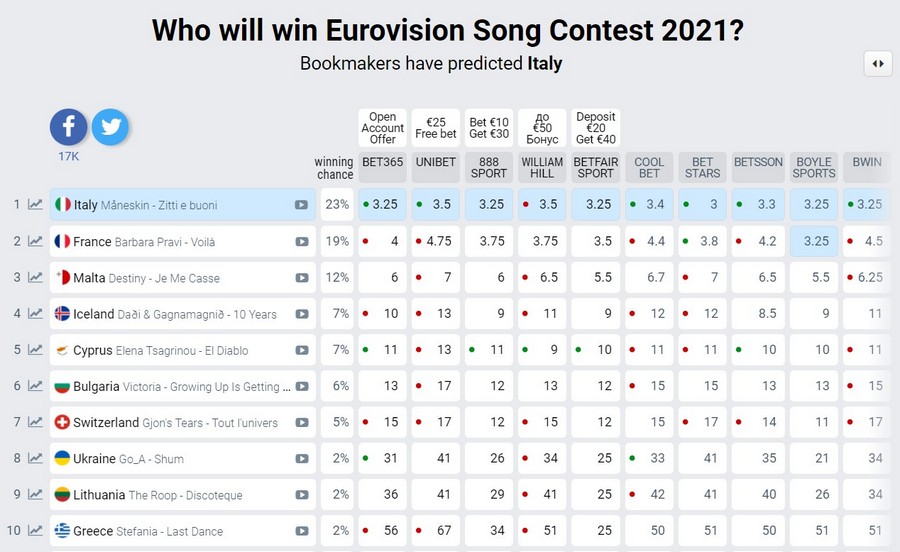Play video for France's Voilà
The image size is (900, 552).
pyautogui.click(x=301, y=242)
